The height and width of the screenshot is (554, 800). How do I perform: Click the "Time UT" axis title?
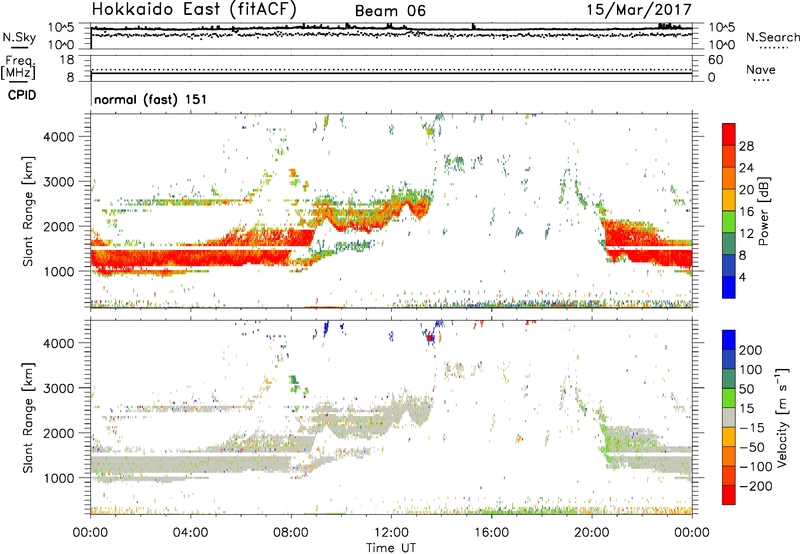coord(391,548)
